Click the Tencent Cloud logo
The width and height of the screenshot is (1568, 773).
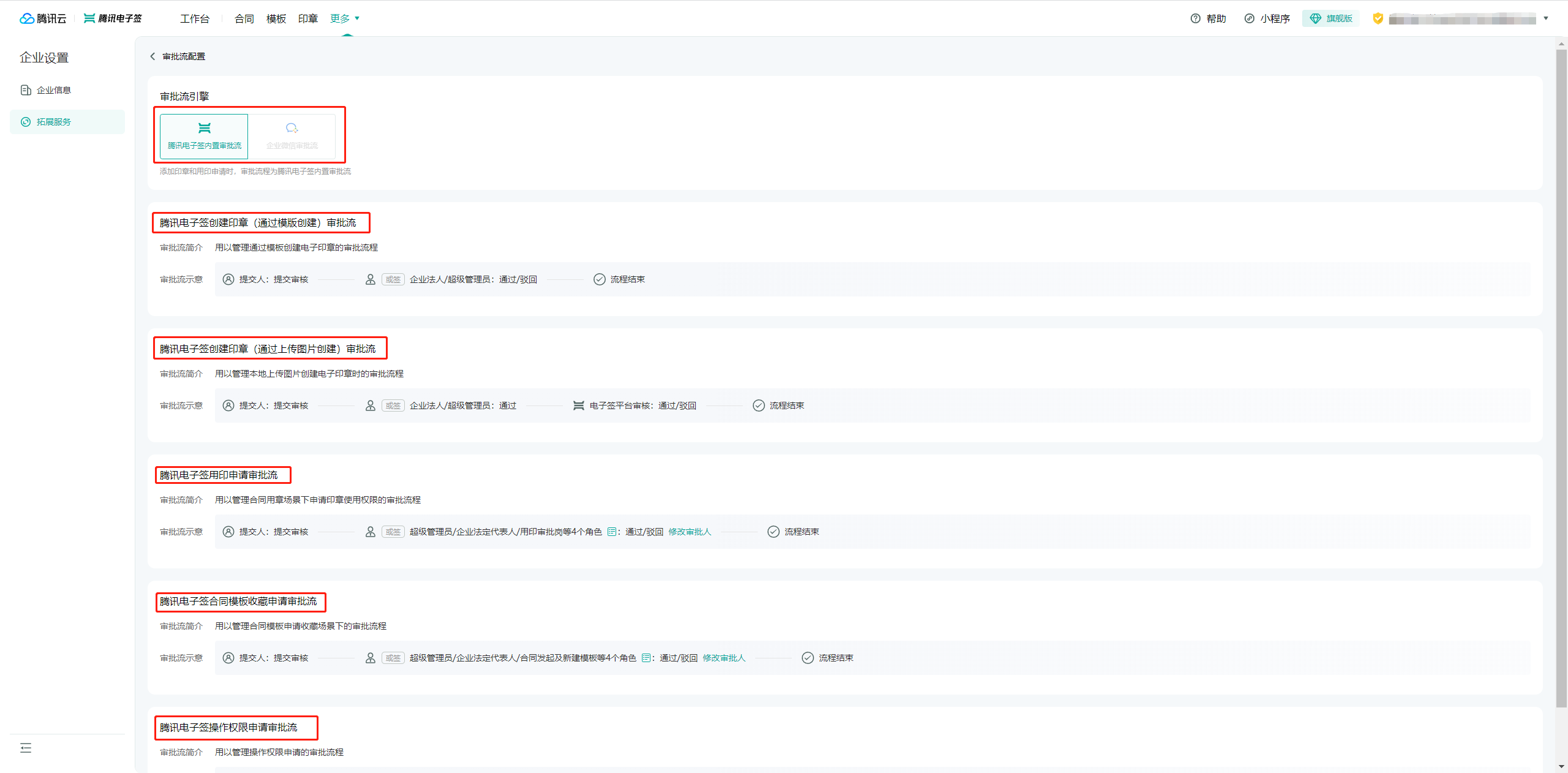tap(43, 18)
